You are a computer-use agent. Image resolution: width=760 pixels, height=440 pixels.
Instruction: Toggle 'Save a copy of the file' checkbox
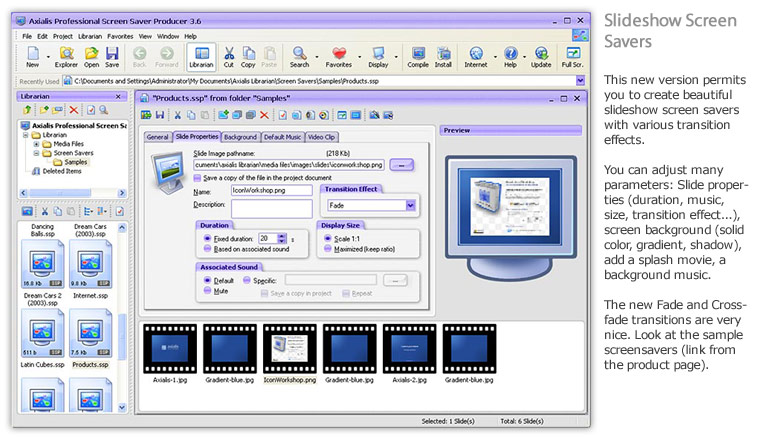click(x=197, y=178)
